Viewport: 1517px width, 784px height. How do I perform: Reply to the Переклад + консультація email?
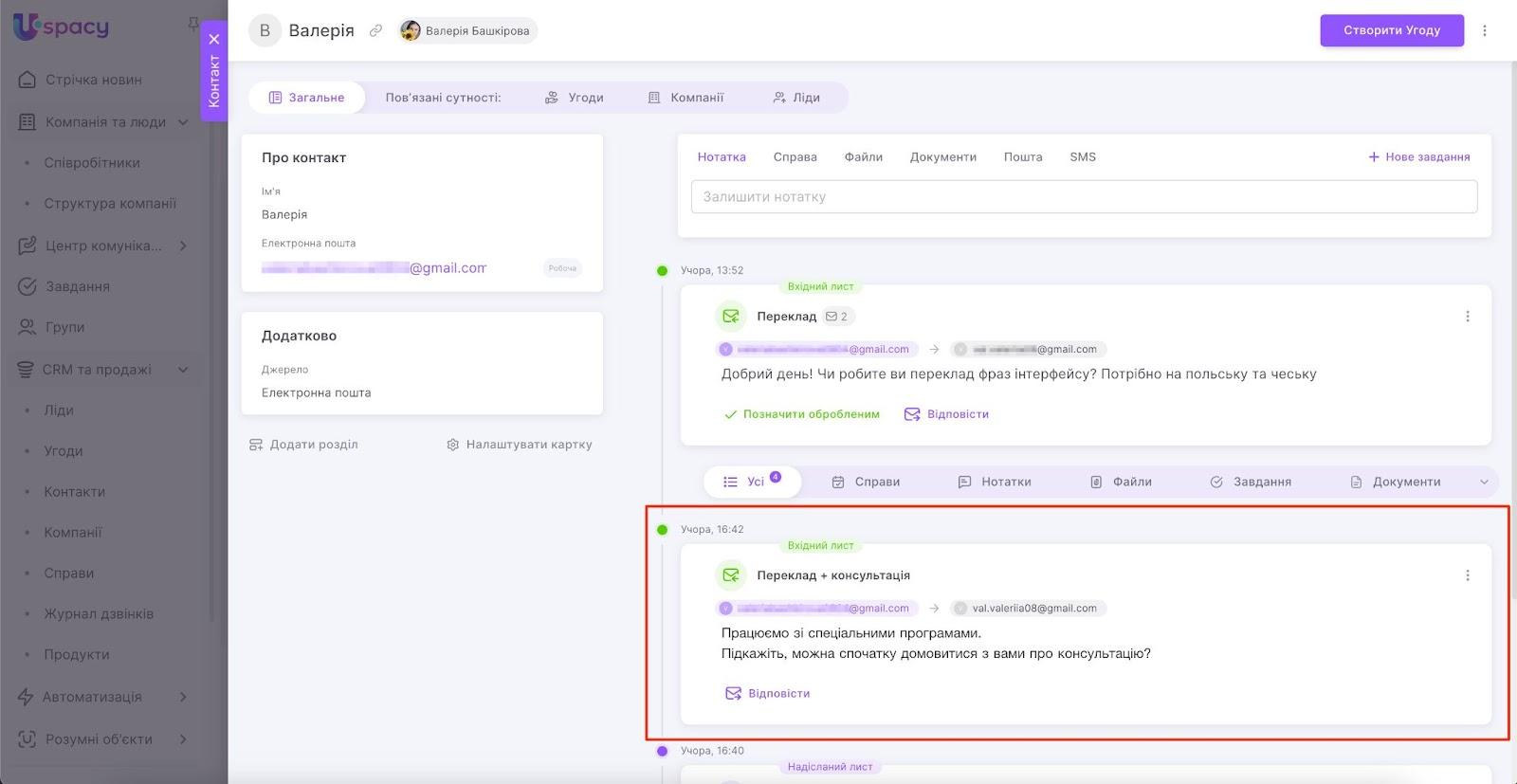767,694
